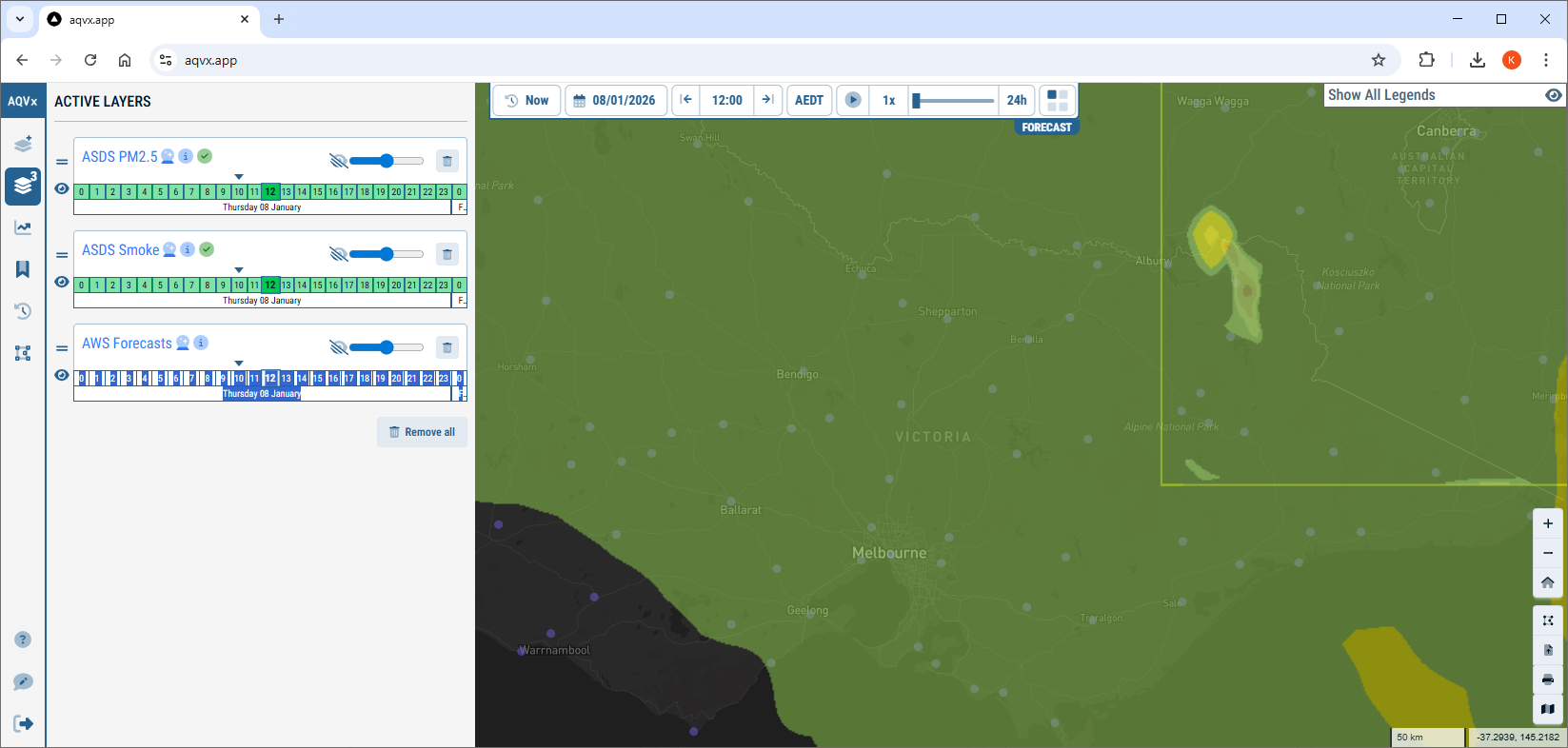Open the charts sidebar icon
The image size is (1568, 748).
point(23,227)
